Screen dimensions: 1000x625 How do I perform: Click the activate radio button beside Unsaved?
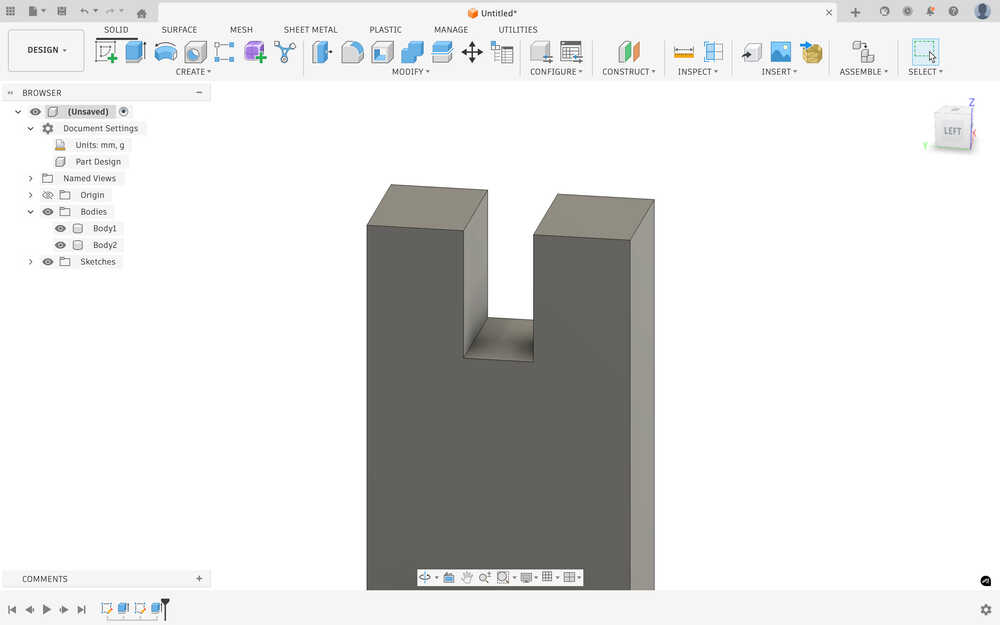tap(124, 112)
